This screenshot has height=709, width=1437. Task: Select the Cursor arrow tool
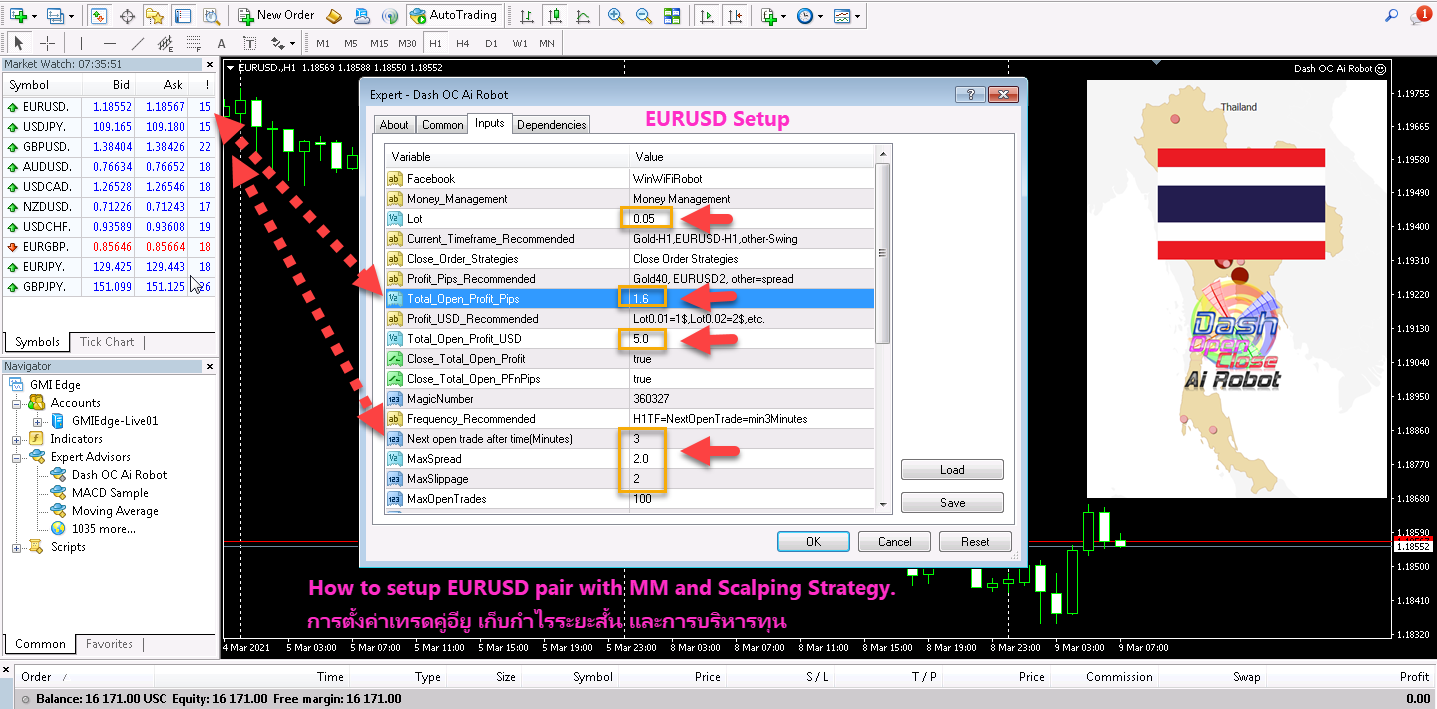pyautogui.click(x=19, y=43)
